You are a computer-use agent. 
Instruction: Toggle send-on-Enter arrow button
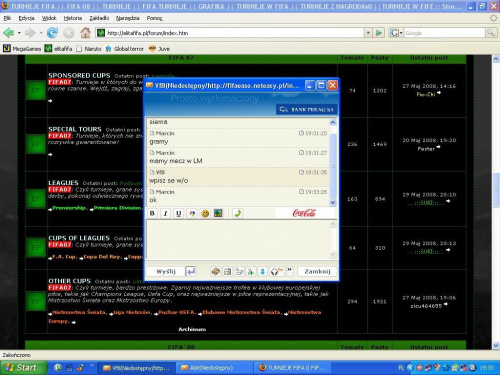click(191, 272)
